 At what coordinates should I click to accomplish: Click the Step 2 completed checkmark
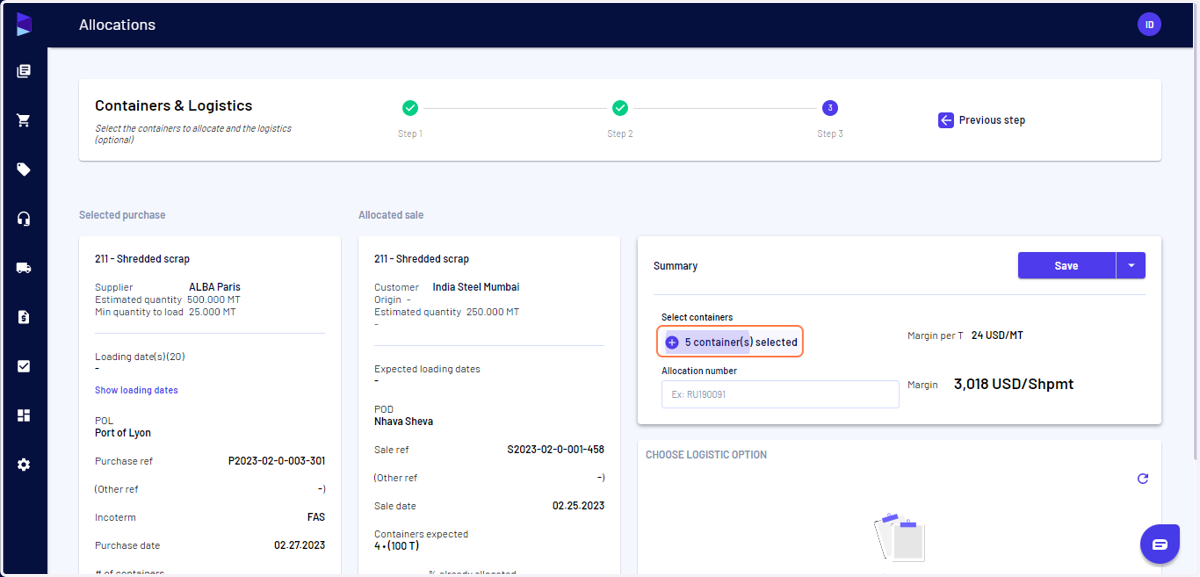pyautogui.click(x=620, y=108)
